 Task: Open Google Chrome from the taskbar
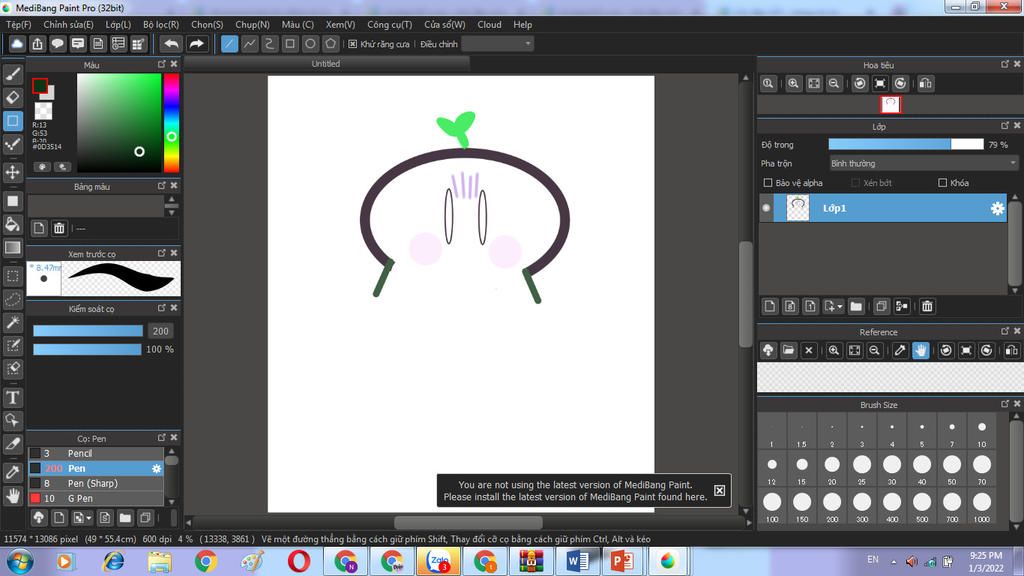coord(206,562)
